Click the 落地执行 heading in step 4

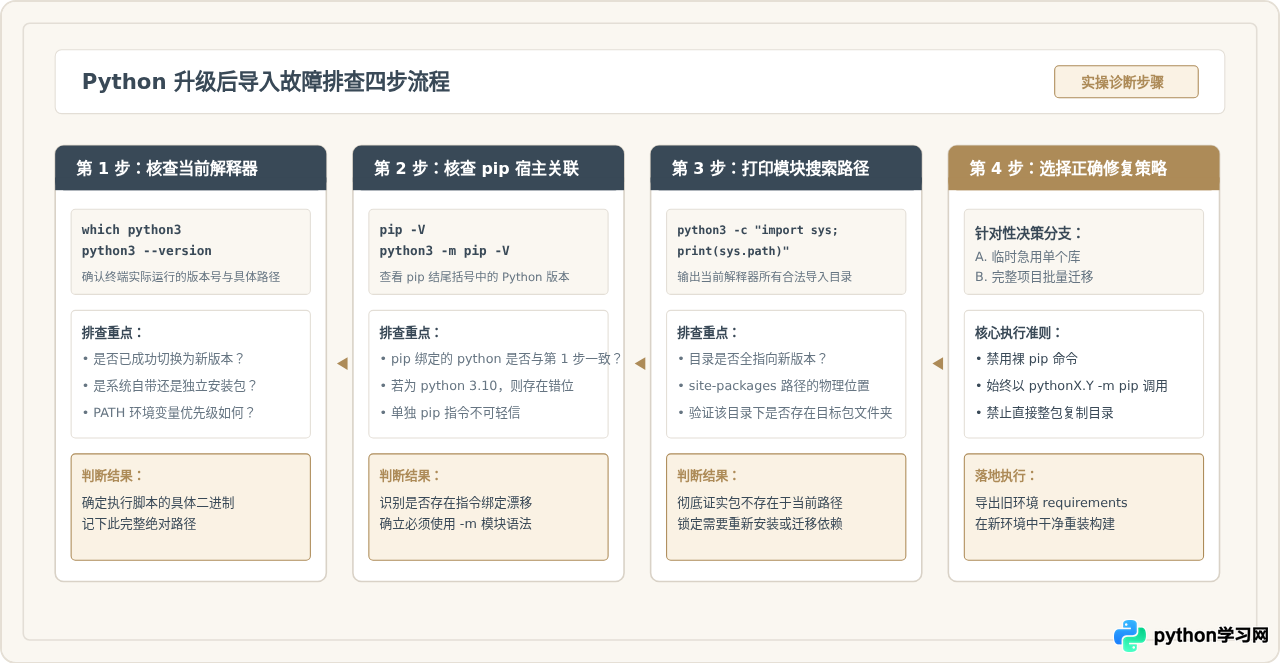1006,476
